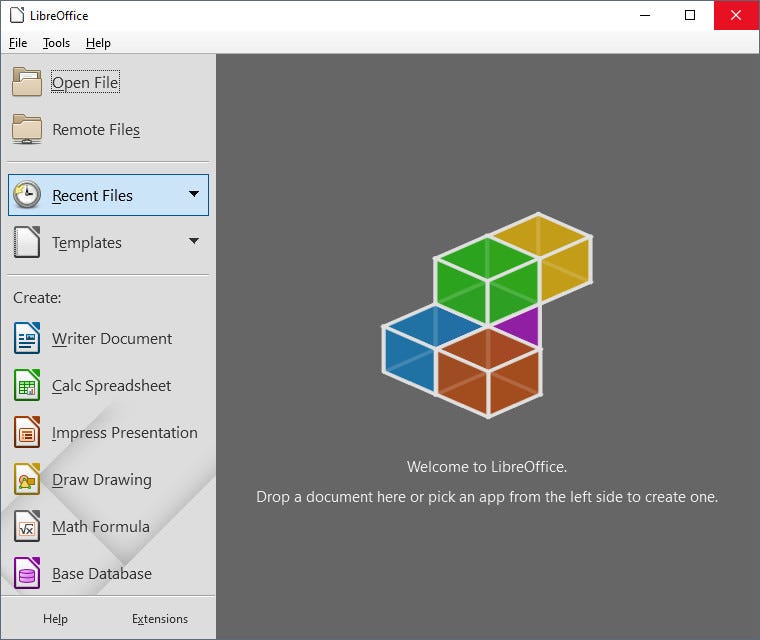Viewport: 760px width, 640px height.
Task: Click the Help button at sidebar bottom
Action: [x=55, y=619]
